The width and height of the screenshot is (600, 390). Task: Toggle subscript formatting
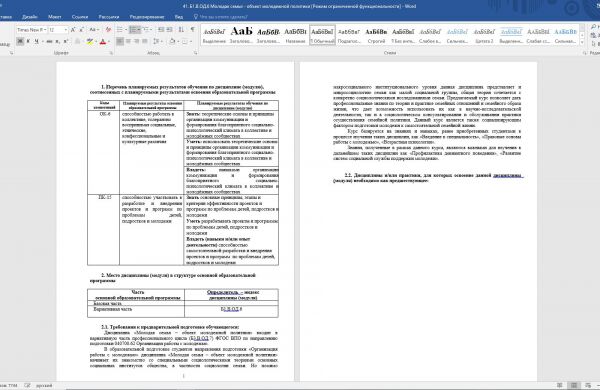57,41
